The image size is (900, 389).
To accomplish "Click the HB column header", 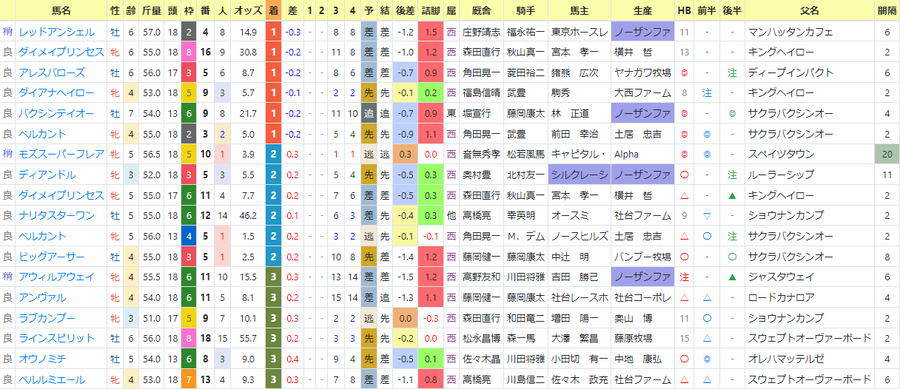I will [684, 11].
